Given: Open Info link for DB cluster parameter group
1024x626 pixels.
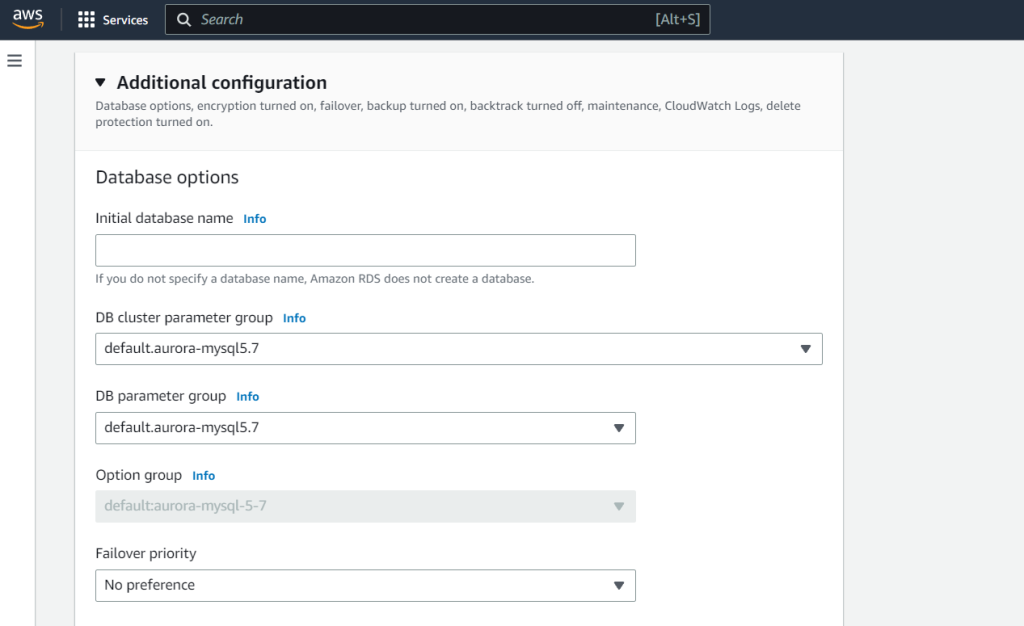Looking at the screenshot, I should click(x=294, y=318).
